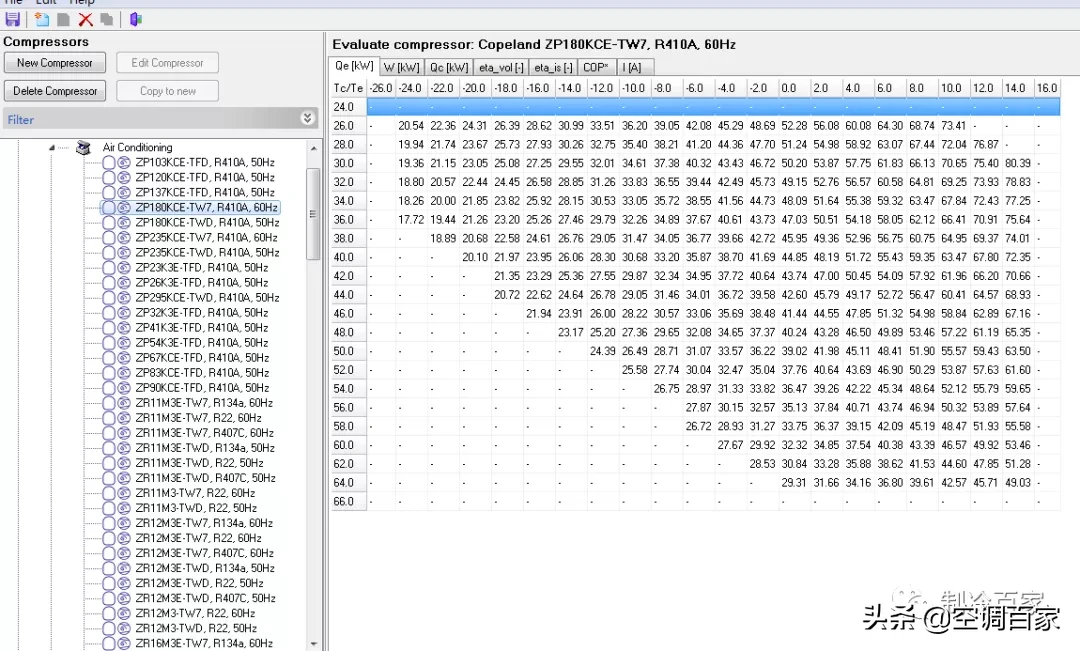Toggle selection circle for ZR12M3E-TW7, R134a, 60Hz
Viewport: 1080px width, 651px height.
point(108,524)
